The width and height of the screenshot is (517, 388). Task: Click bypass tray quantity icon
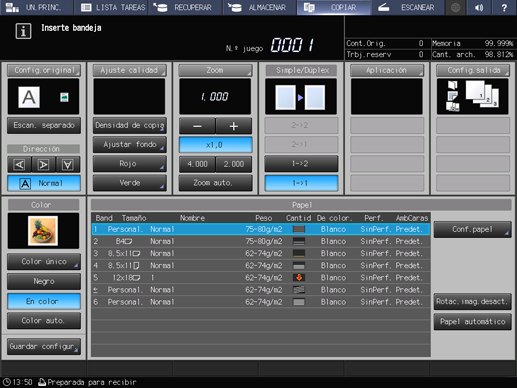[299, 290]
